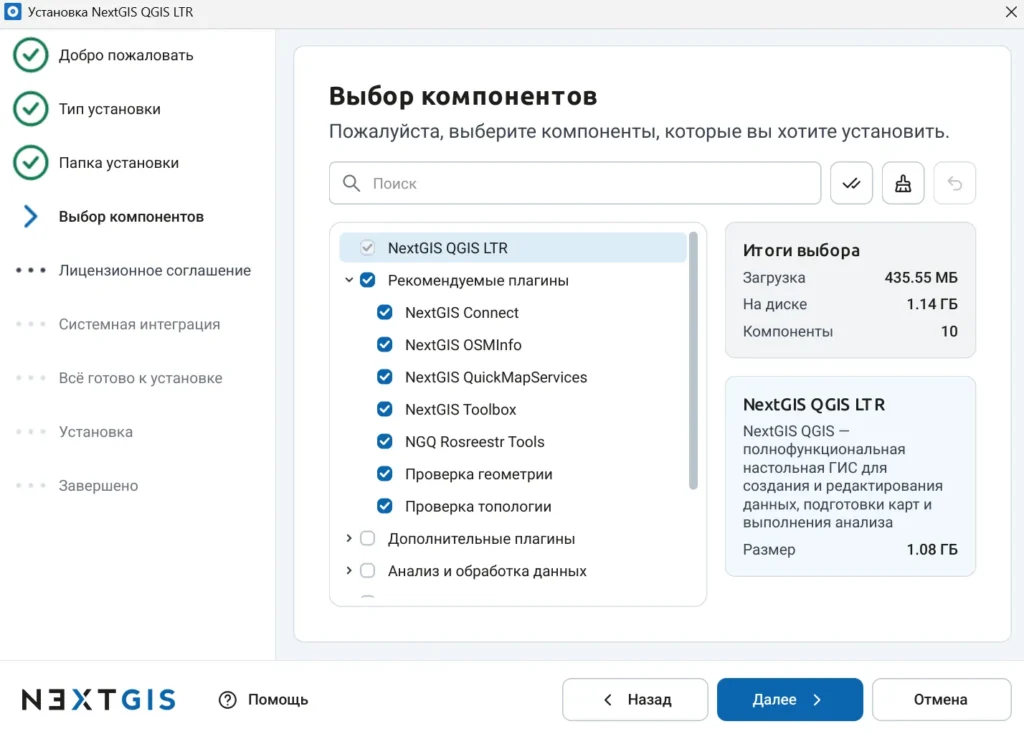Select NextGIS Connect row label
Image resolution: width=1024 pixels, height=734 pixels.
[462, 313]
